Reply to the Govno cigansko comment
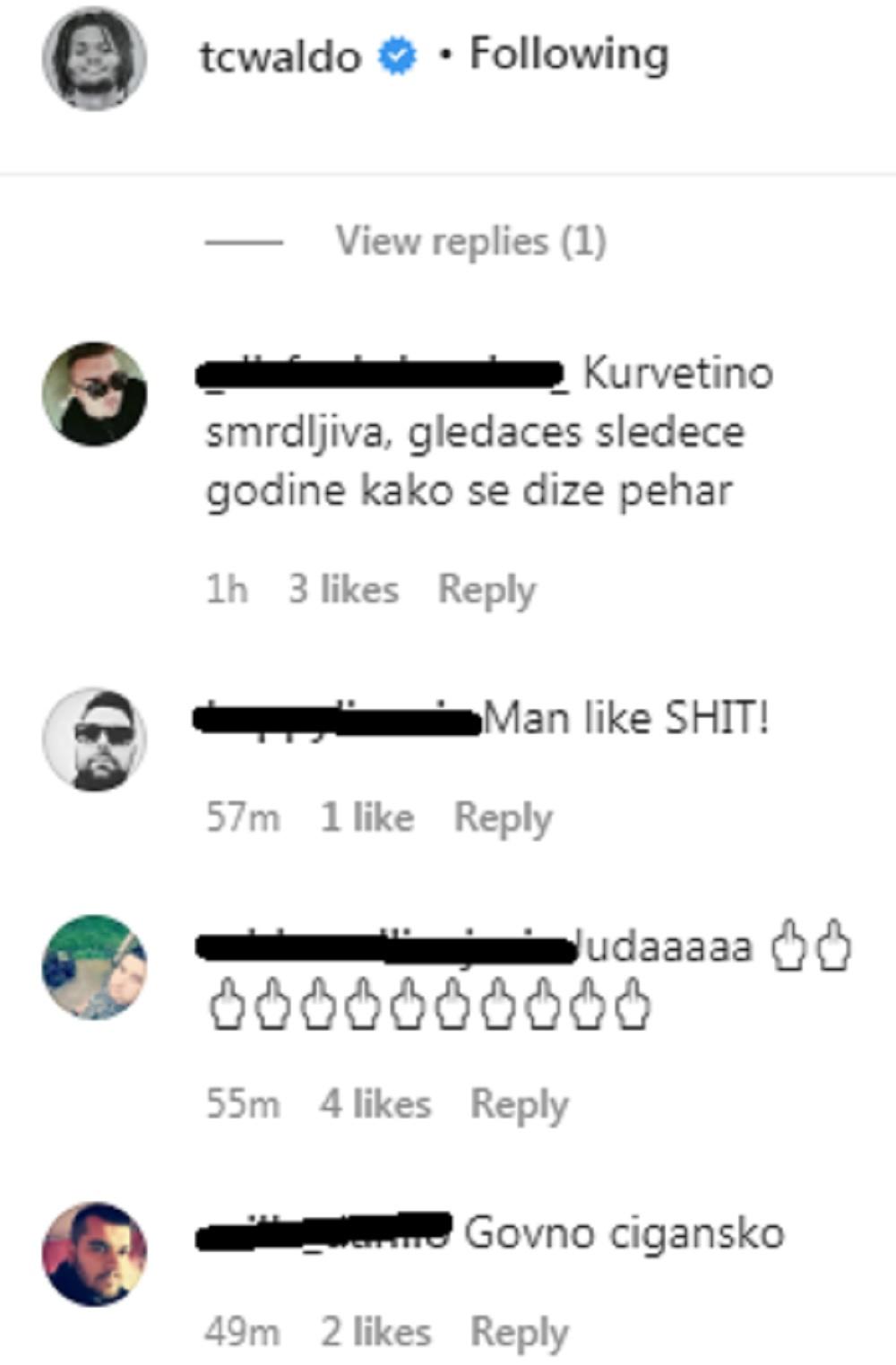This screenshot has height=1365, width=896. coord(520,1332)
